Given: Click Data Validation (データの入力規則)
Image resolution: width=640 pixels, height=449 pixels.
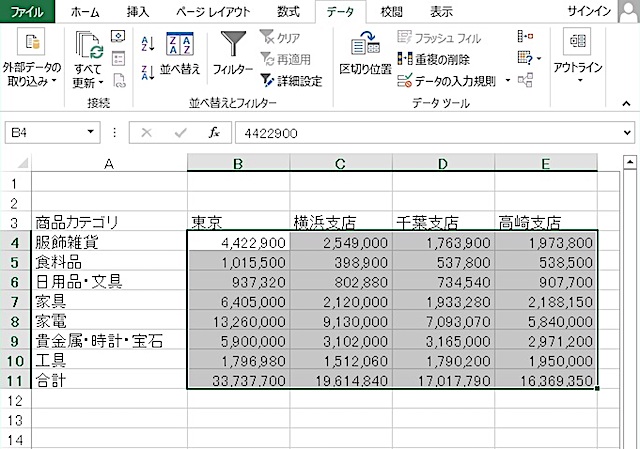Looking at the screenshot, I should tap(447, 81).
